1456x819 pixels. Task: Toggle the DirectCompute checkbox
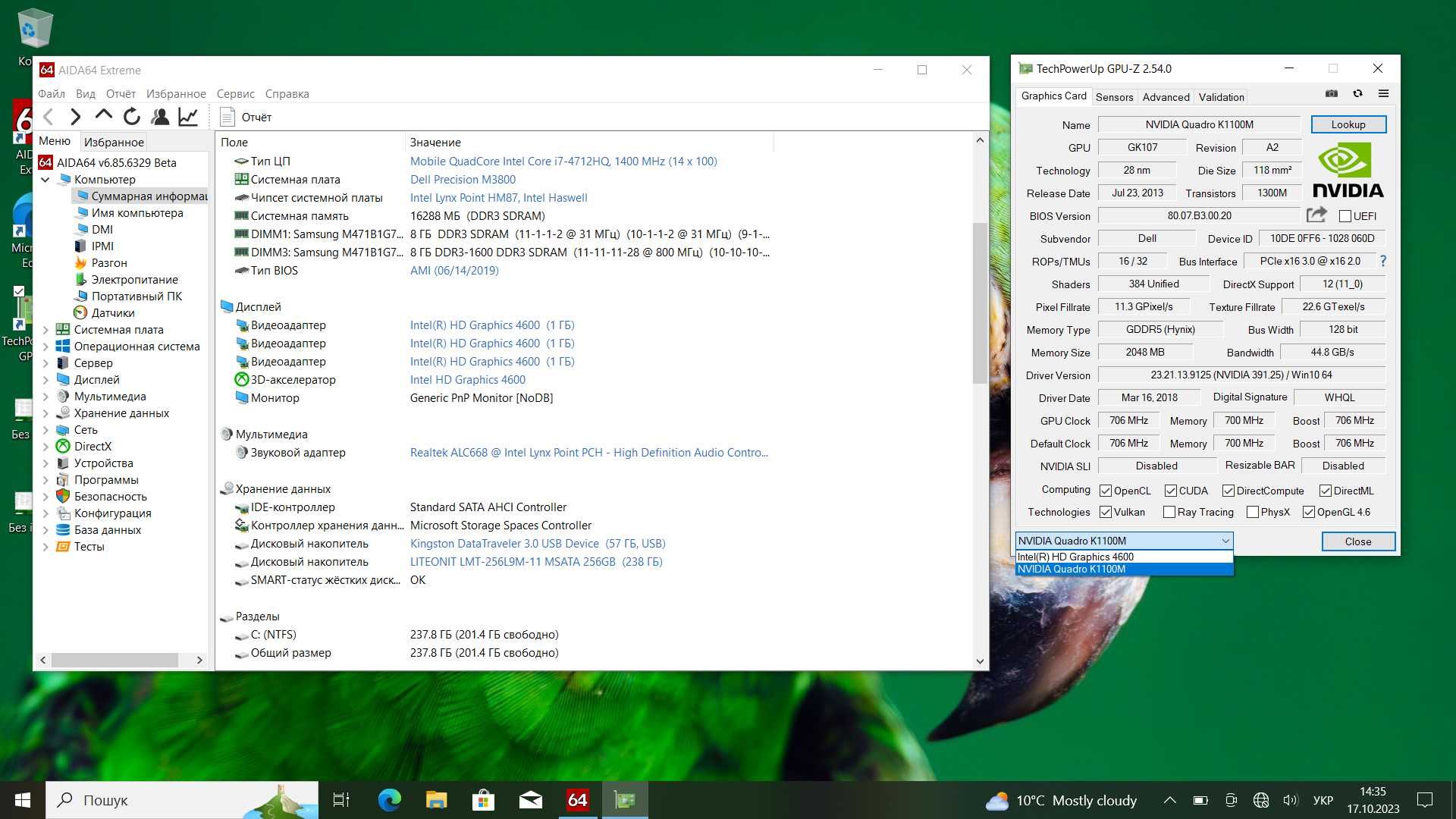click(1228, 491)
